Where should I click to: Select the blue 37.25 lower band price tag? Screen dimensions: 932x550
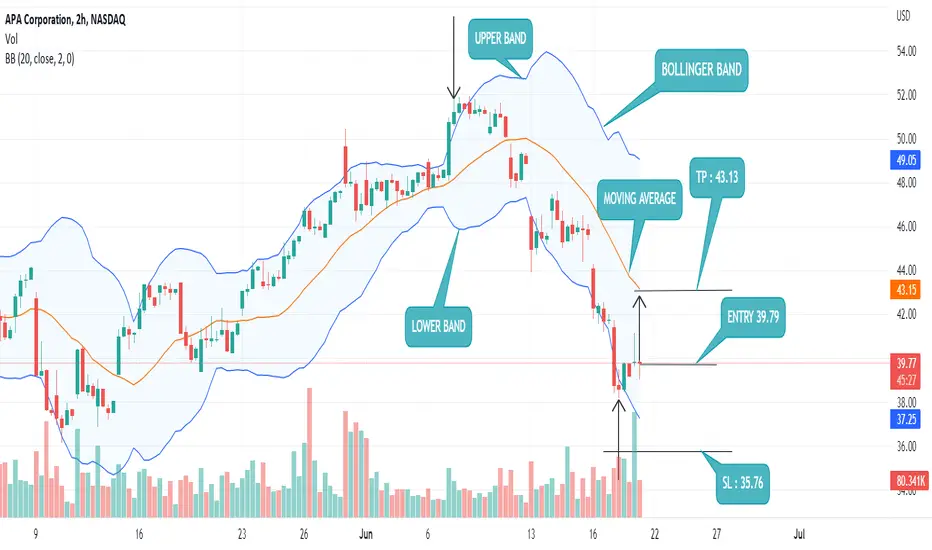pyautogui.click(x=906, y=419)
